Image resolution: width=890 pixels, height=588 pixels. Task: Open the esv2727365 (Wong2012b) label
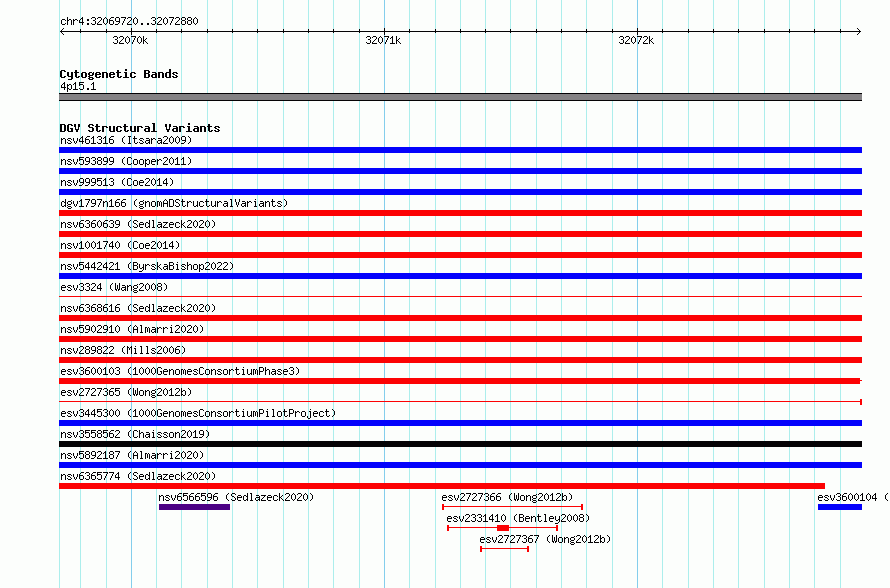[x=126, y=392]
